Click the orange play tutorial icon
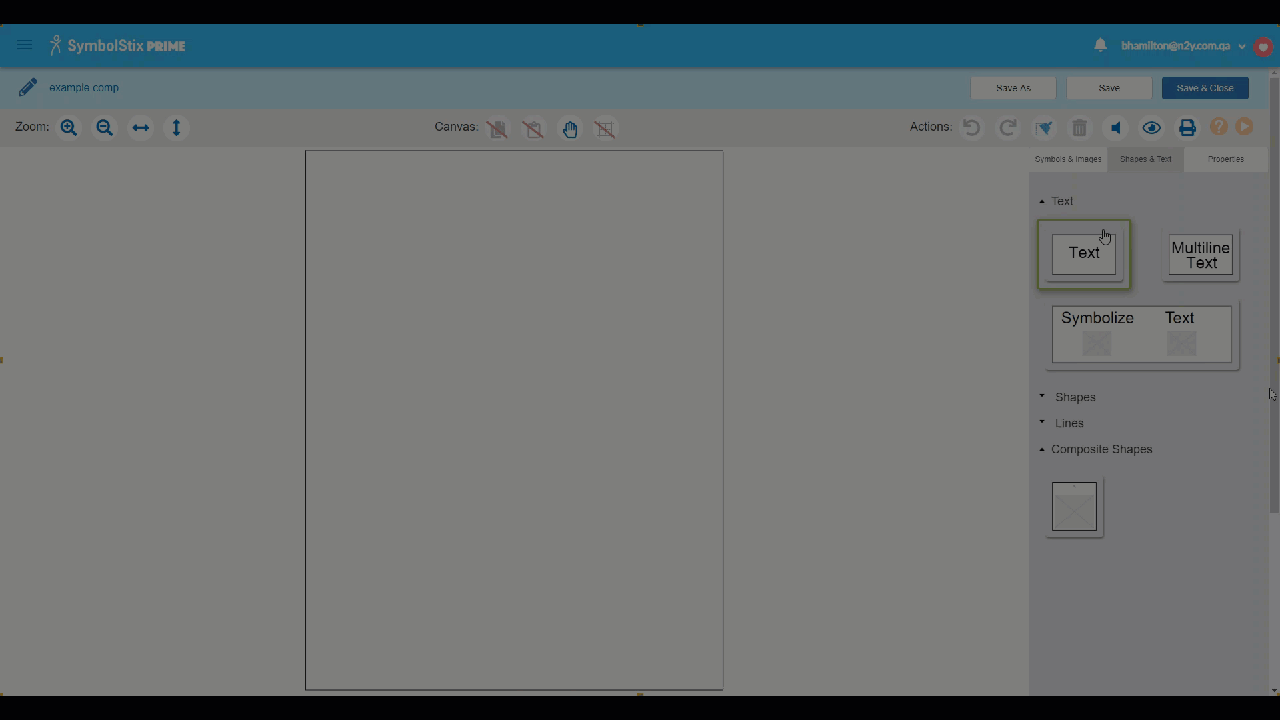 (x=1244, y=127)
